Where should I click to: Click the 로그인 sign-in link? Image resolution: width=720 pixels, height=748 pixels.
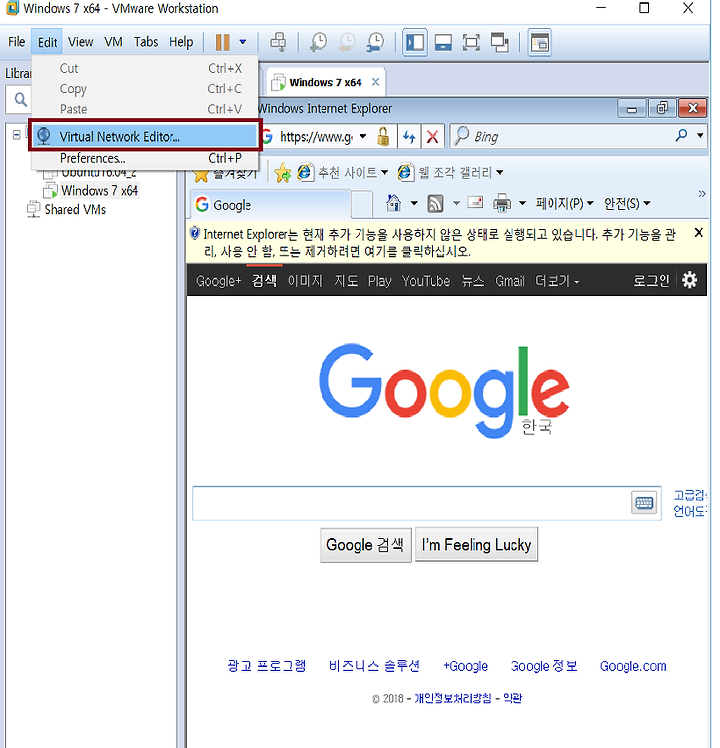pos(651,280)
